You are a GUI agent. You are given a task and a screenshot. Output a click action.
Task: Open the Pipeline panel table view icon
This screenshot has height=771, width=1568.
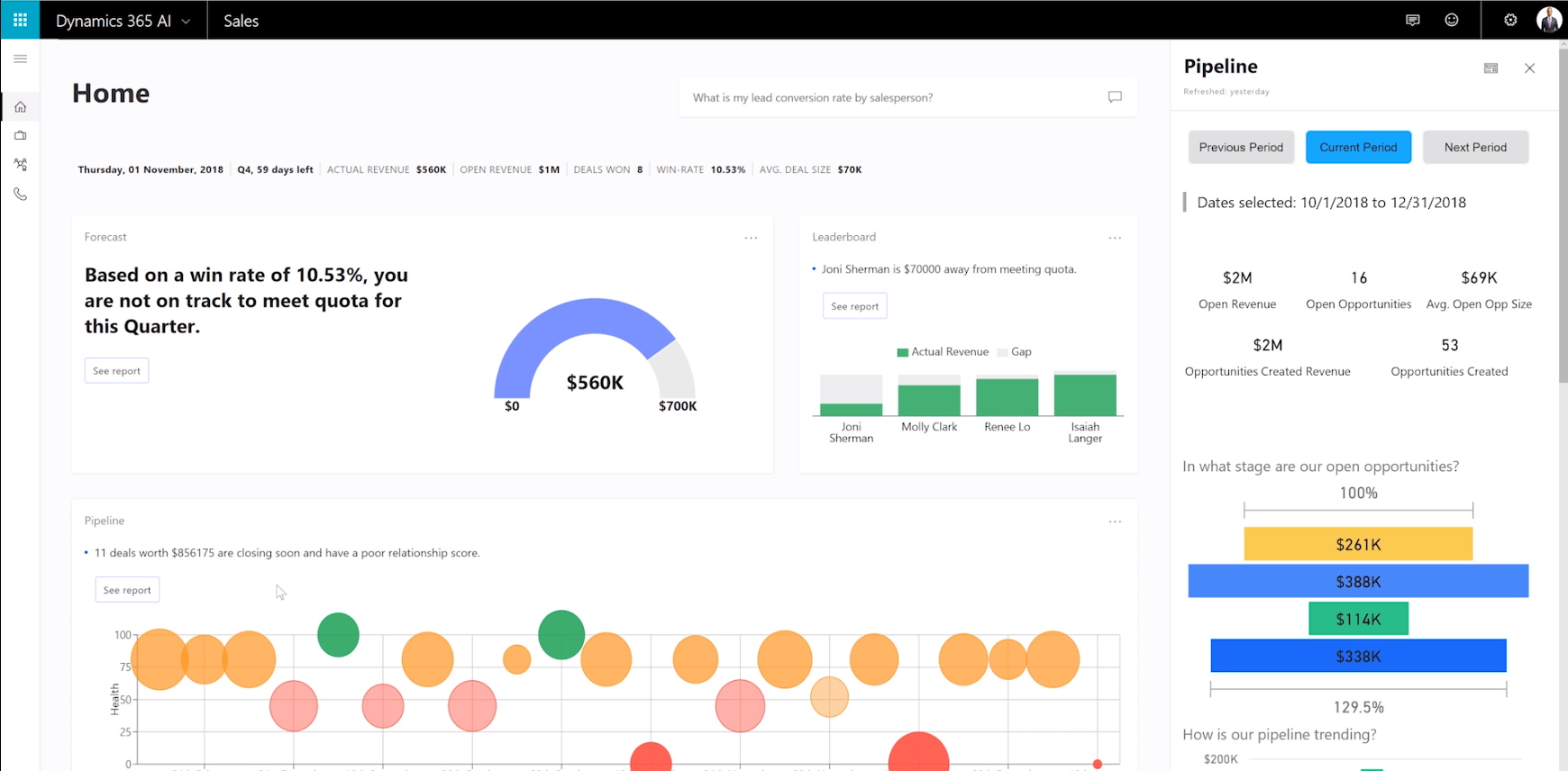pos(1491,68)
